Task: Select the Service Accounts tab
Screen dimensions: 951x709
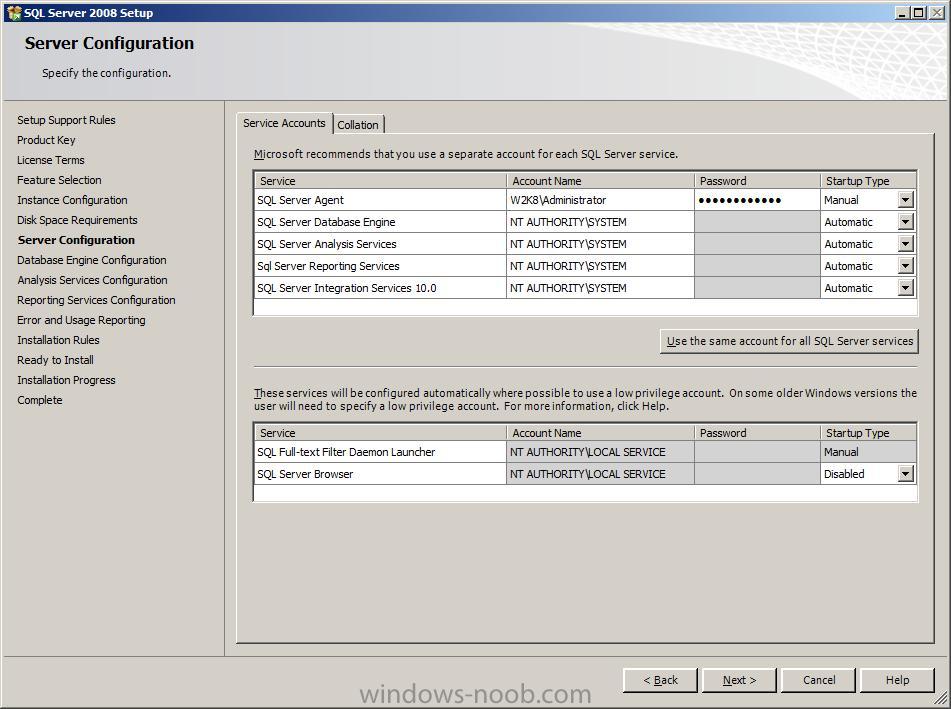Action: [284, 123]
